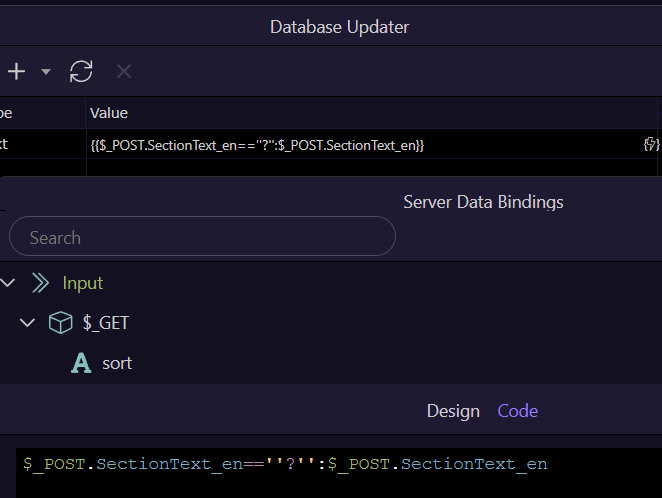Click the refresh icon in Database Updater toolbar
The height and width of the screenshot is (498, 662).
tap(81, 71)
